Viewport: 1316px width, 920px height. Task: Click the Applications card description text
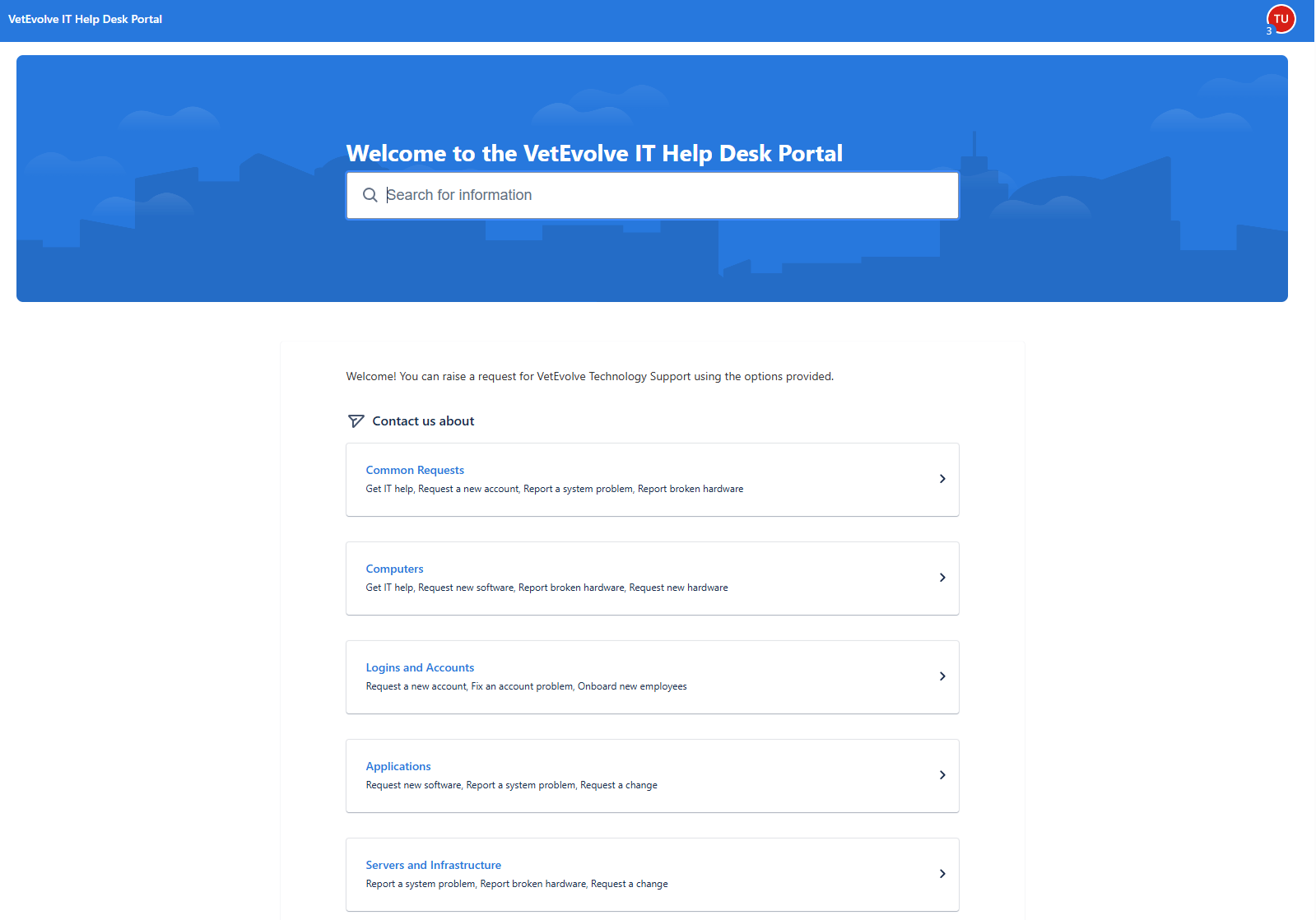click(x=511, y=785)
